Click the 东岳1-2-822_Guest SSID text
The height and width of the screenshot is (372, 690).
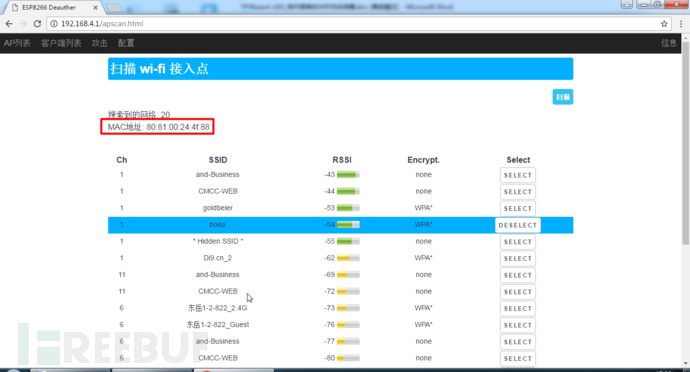click(218, 324)
